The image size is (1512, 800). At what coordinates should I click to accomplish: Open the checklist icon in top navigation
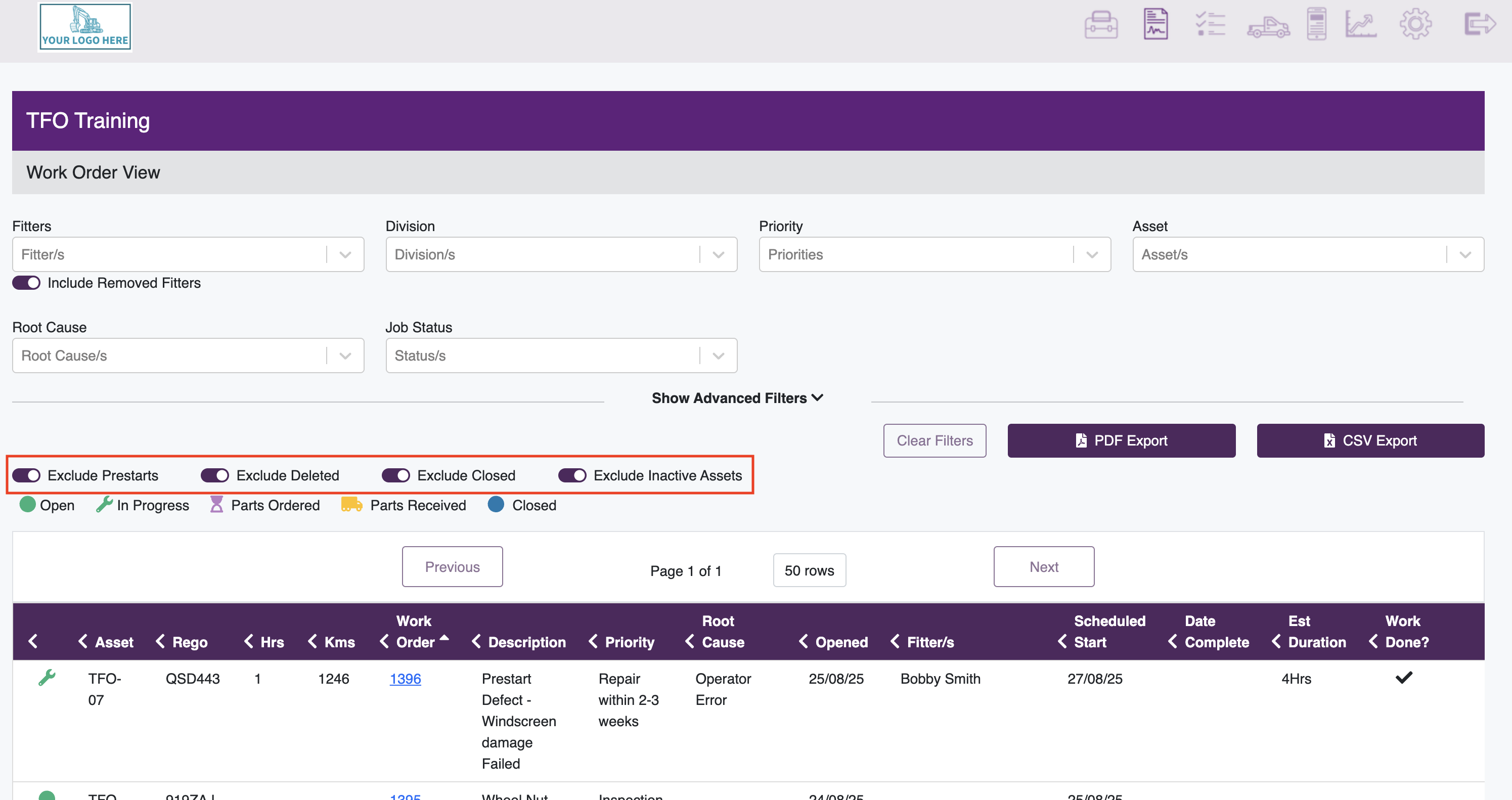1210,25
